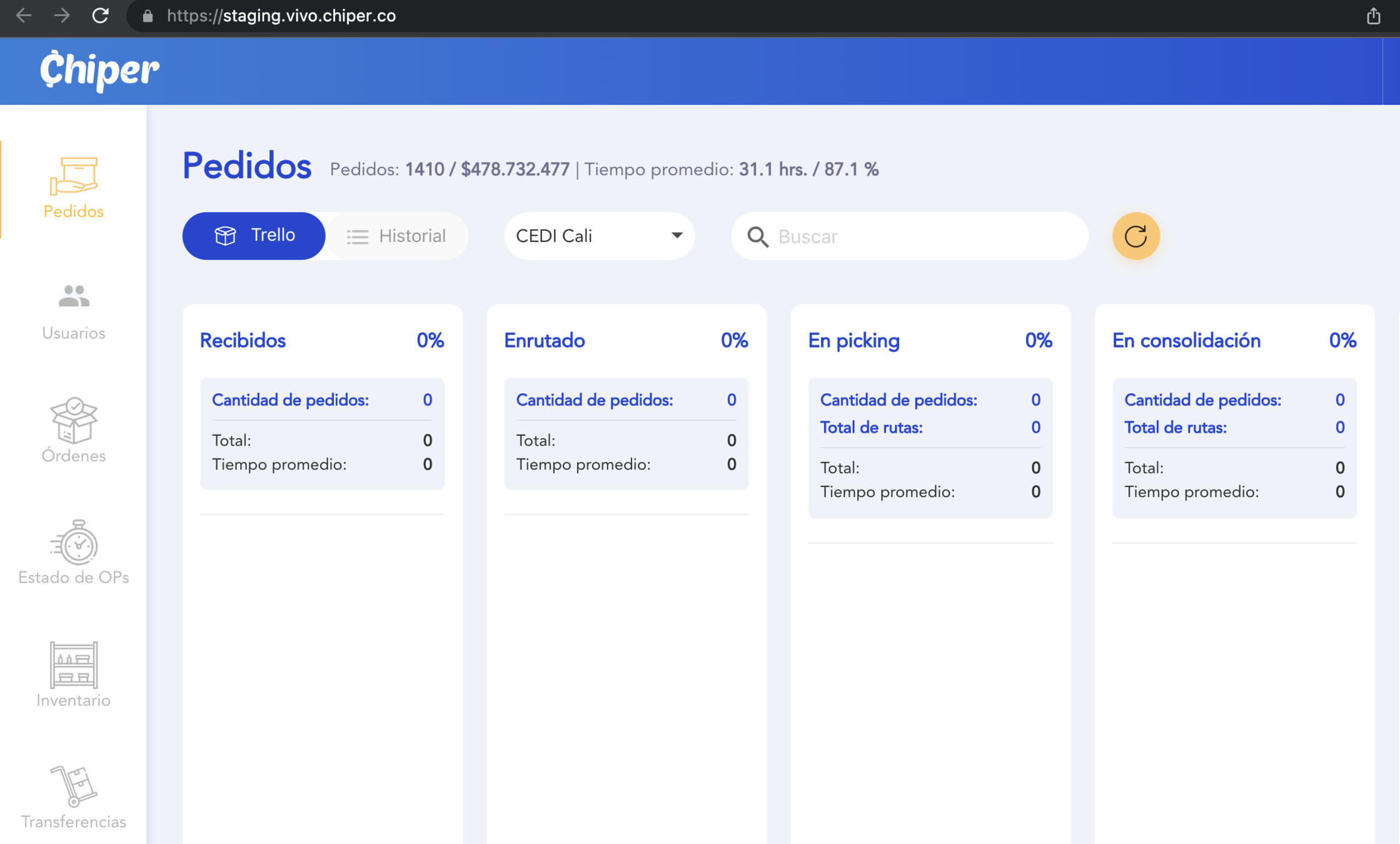Reload page using browser reload icon
Screen dimensions: 1400x844
pyautogui.click(x=101, y=16)
